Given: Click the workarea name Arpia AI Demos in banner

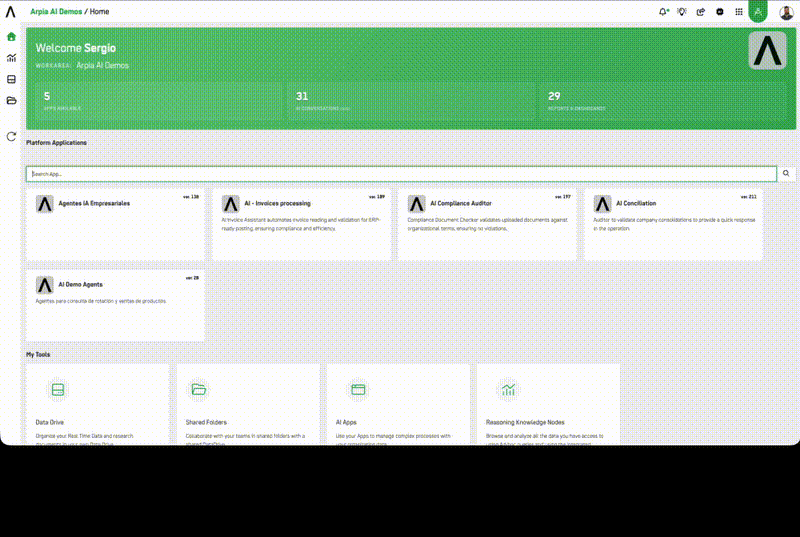Looking at the screenshot, I should click(103, 65).
